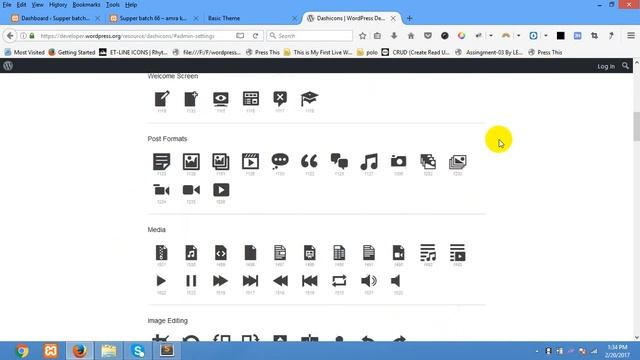Select the single image post format icon

tap(191, 162)
